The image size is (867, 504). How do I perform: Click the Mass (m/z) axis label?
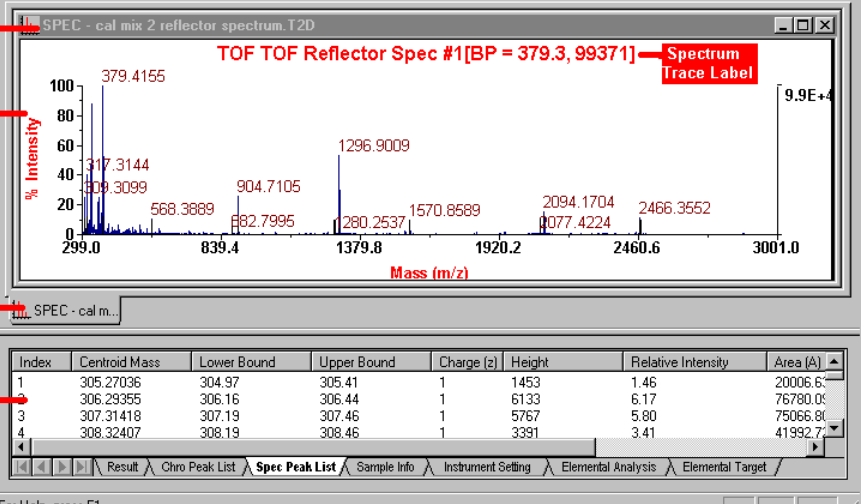click(429, 272)
